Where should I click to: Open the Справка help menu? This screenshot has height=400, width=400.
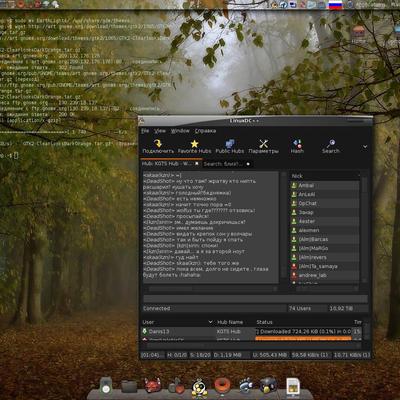[x=205, y=131]
